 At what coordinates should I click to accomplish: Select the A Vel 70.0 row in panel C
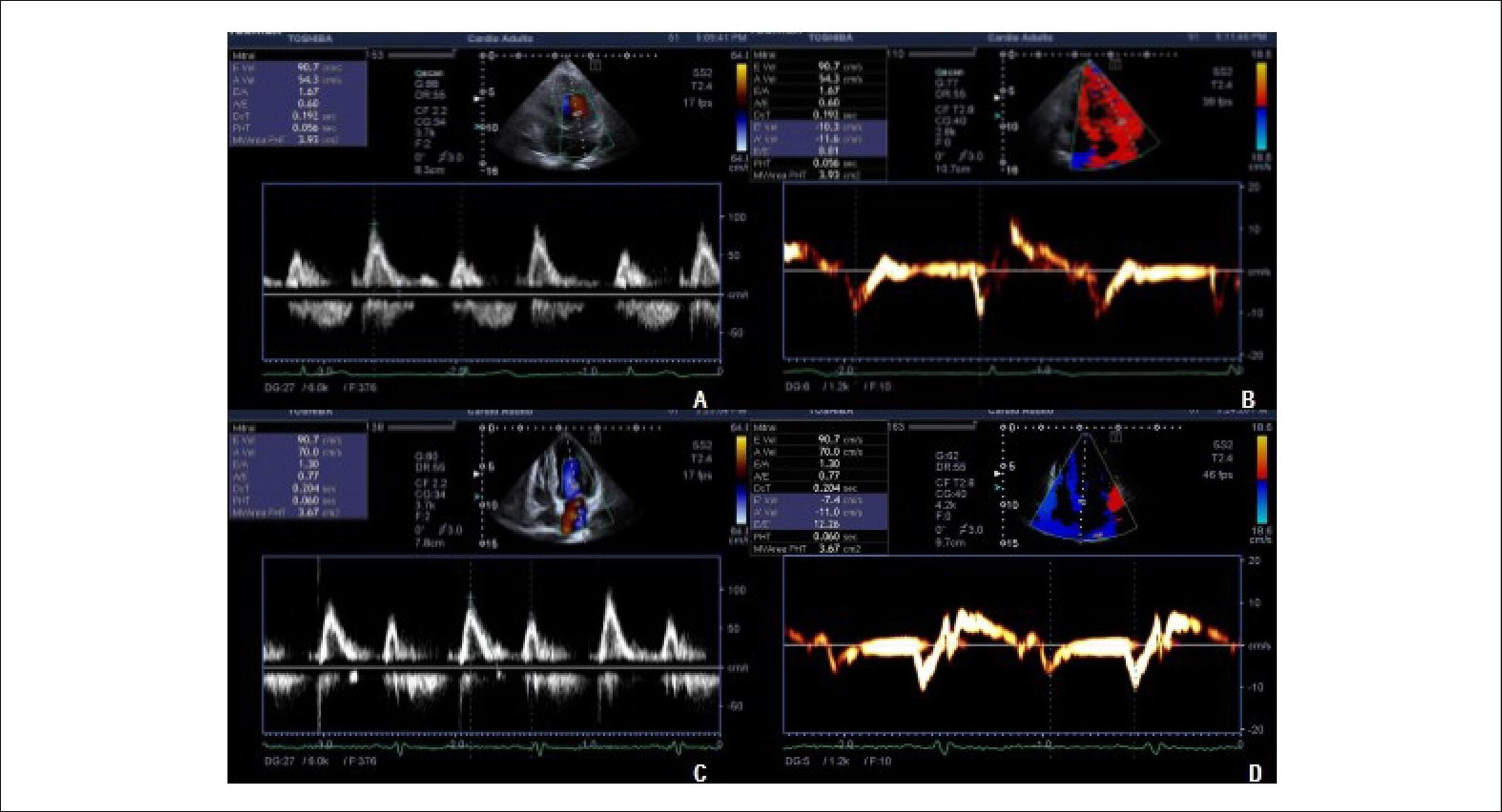click(299, 452)
